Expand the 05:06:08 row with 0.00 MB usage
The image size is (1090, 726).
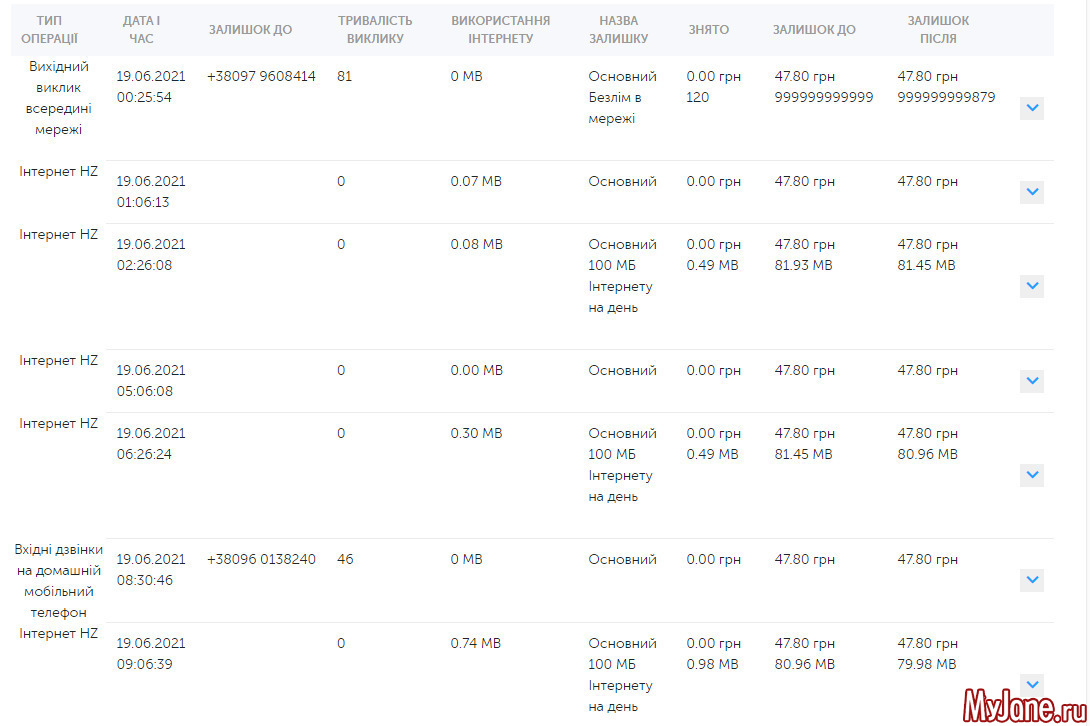1031,381
